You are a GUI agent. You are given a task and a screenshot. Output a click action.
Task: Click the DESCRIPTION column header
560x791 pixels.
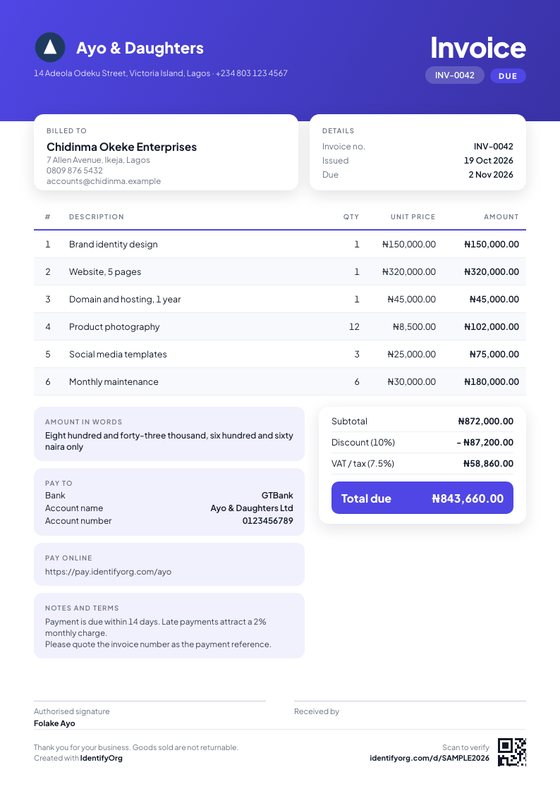96,216
